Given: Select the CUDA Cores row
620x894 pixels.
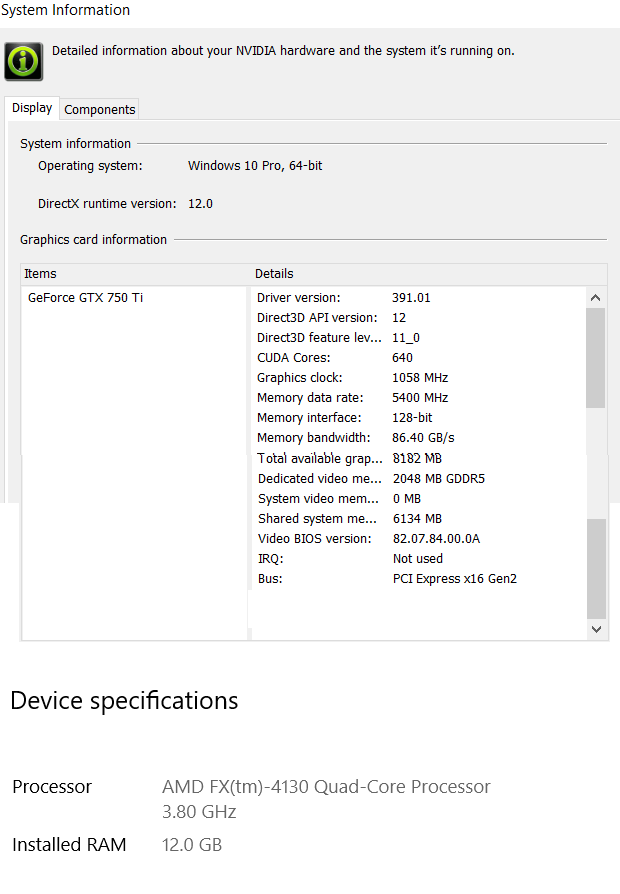Looking at the screenshot, I should tap(418, 357).
